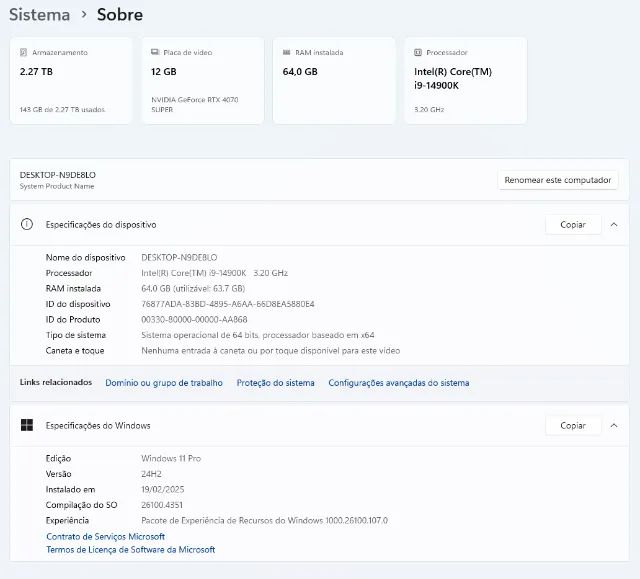The width and height of the screenshot is (640, 579).
Task: Select the Tipo de sistema value text
Action: 258,335
